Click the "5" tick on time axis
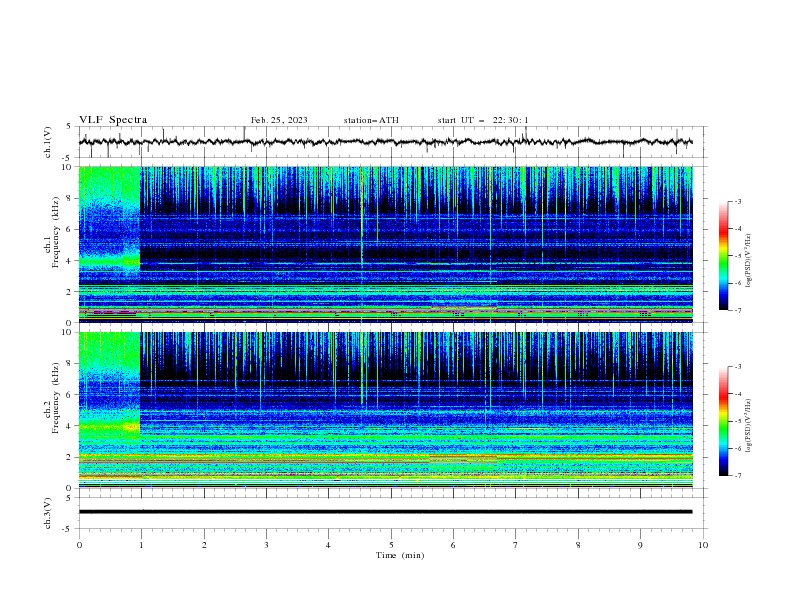792x612 pixels. click(x=391, y=545)
